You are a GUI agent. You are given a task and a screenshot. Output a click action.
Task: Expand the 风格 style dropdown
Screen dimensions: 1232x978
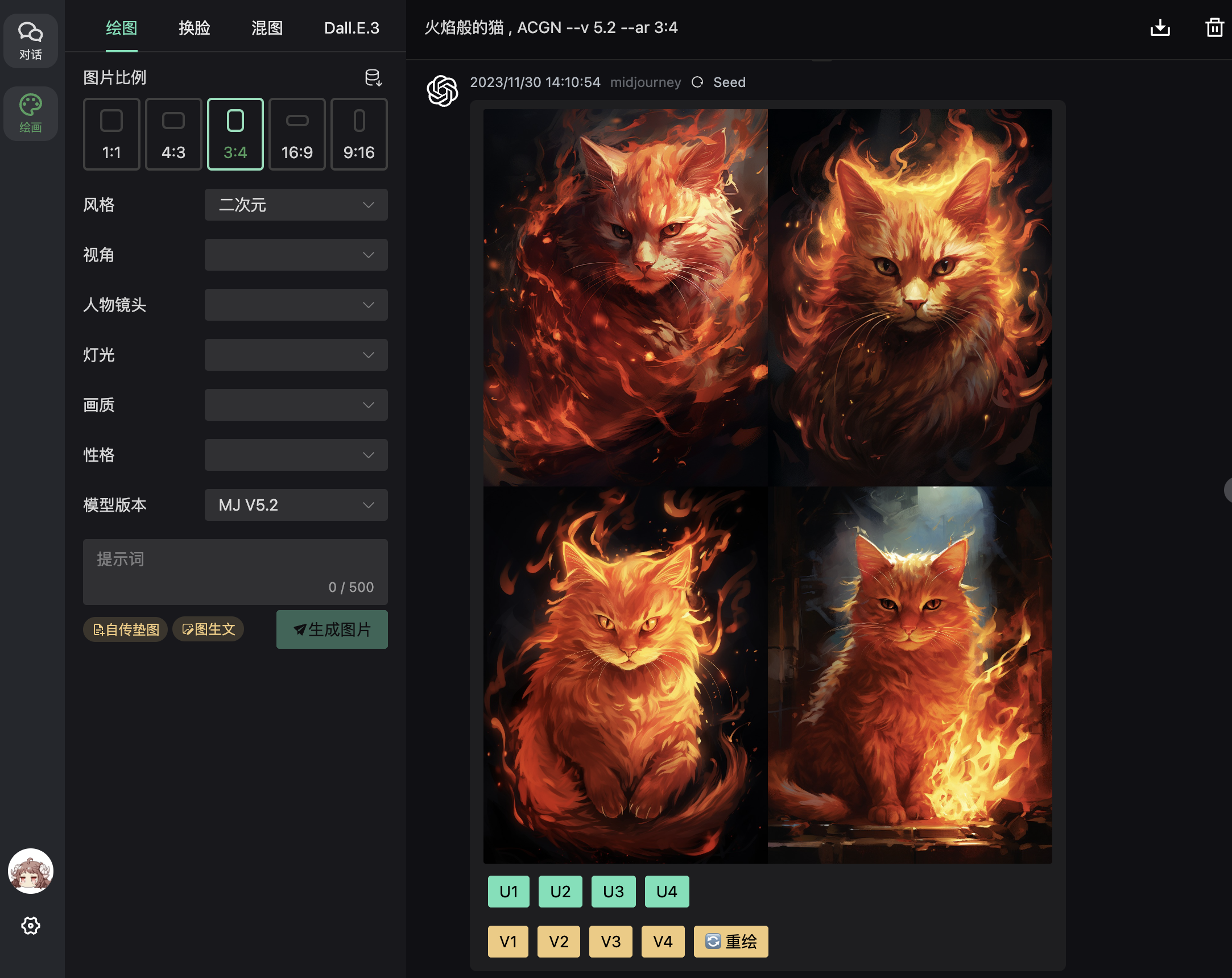tap(295, 205)
